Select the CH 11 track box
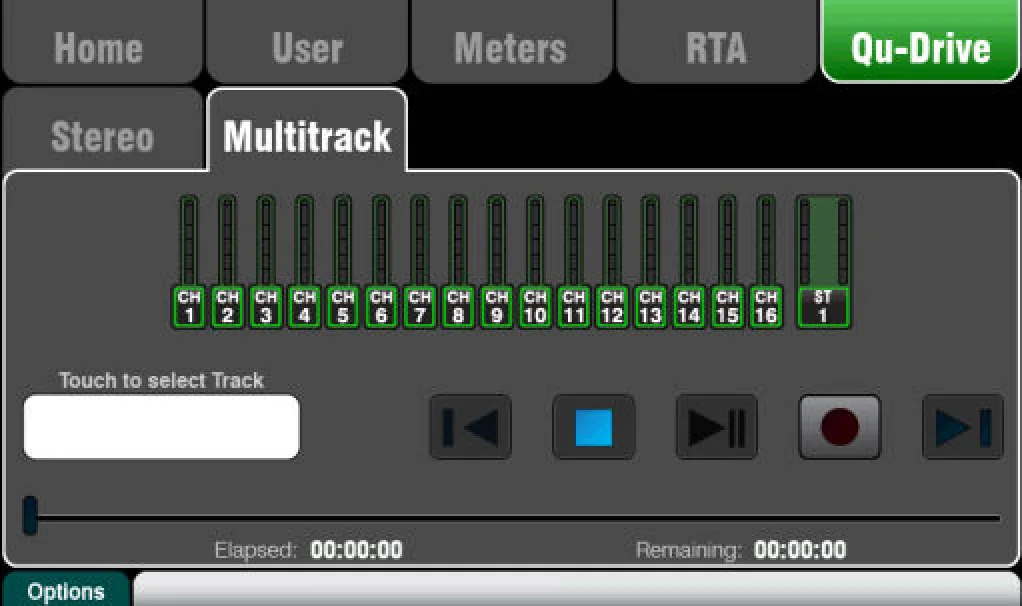1022x606 pixels. 574,306
